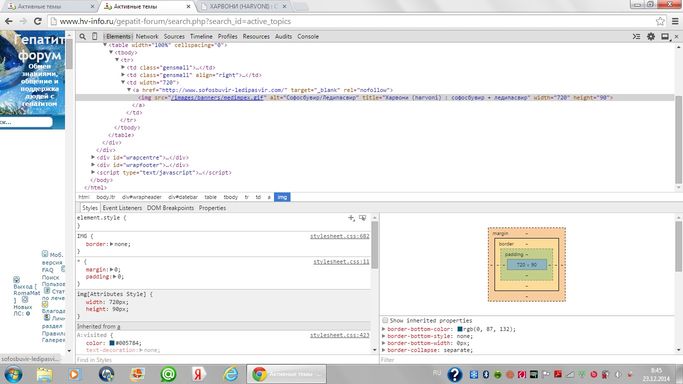
Task: Open the Profiles panel
Action: 227,37
